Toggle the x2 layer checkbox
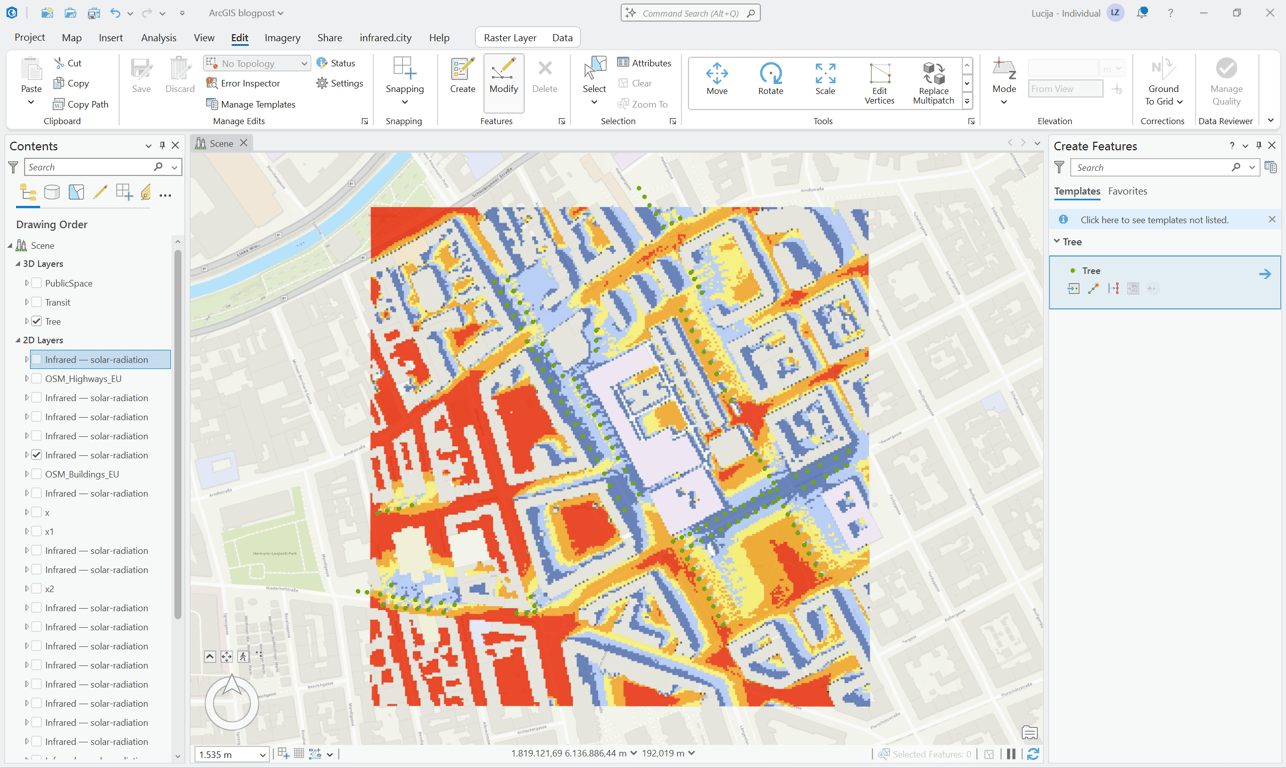Viewport: 1286px width, 768px height. [37, 589]
